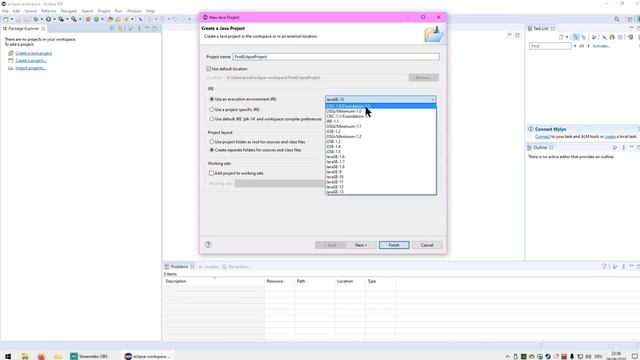
Task: Select Use default JRE 'jdk-14' radio option
Action: tap(211, 119)
